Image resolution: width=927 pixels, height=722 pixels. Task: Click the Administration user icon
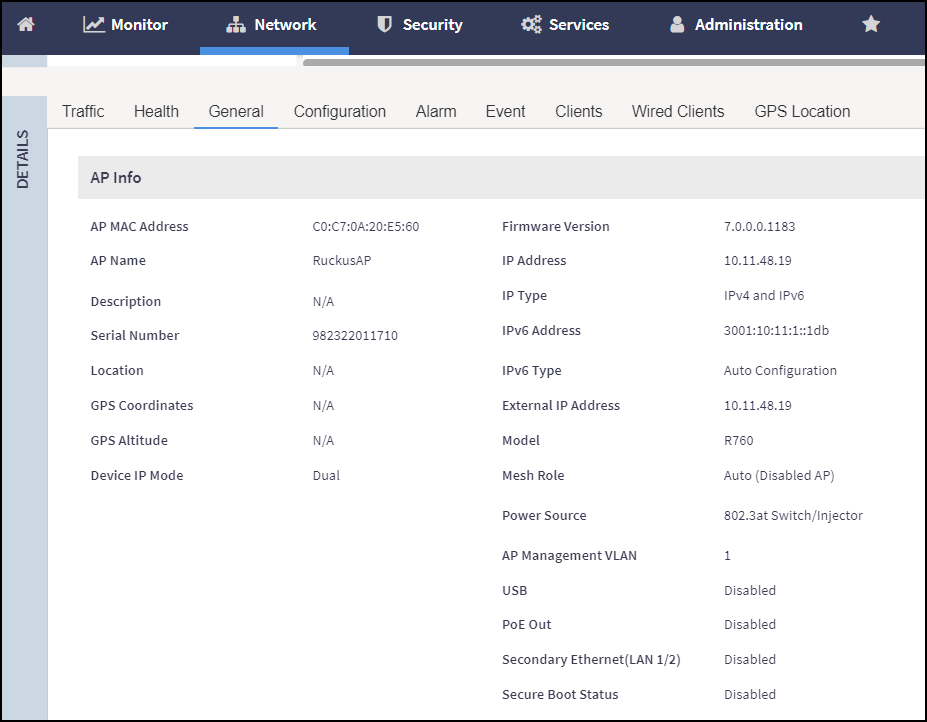point(677,24)
